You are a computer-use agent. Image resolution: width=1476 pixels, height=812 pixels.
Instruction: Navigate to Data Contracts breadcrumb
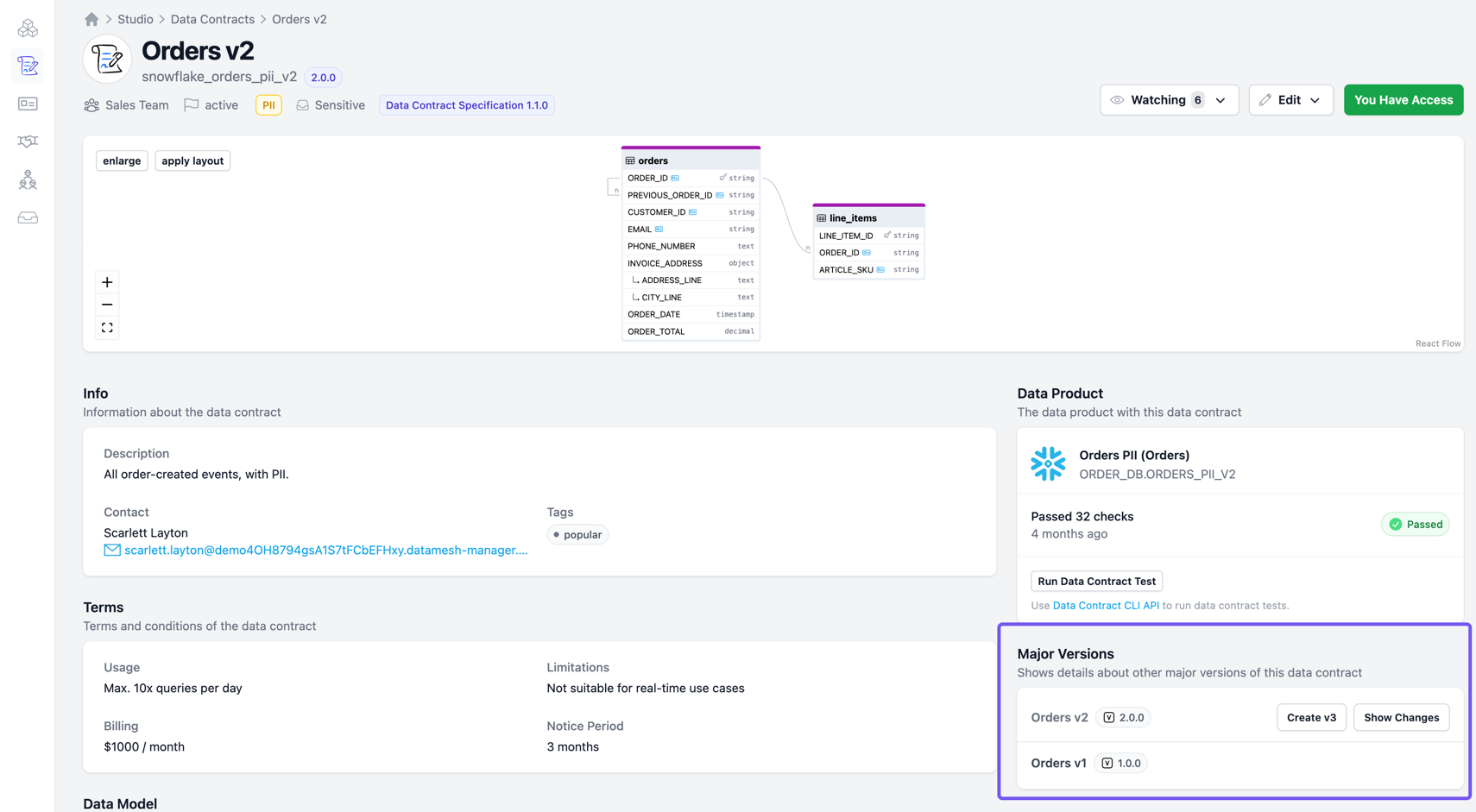click(x=212, y=19)
